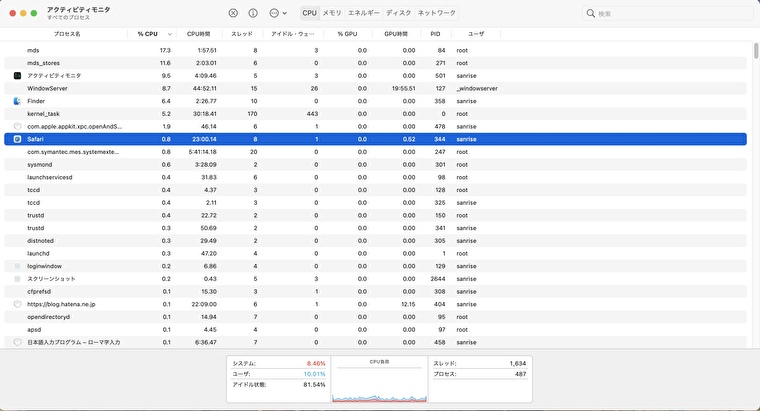Image resolution: width=760 pixels, height=411 pixels.
Task: Click the 検索 search field
Action: tap(666, 14)
